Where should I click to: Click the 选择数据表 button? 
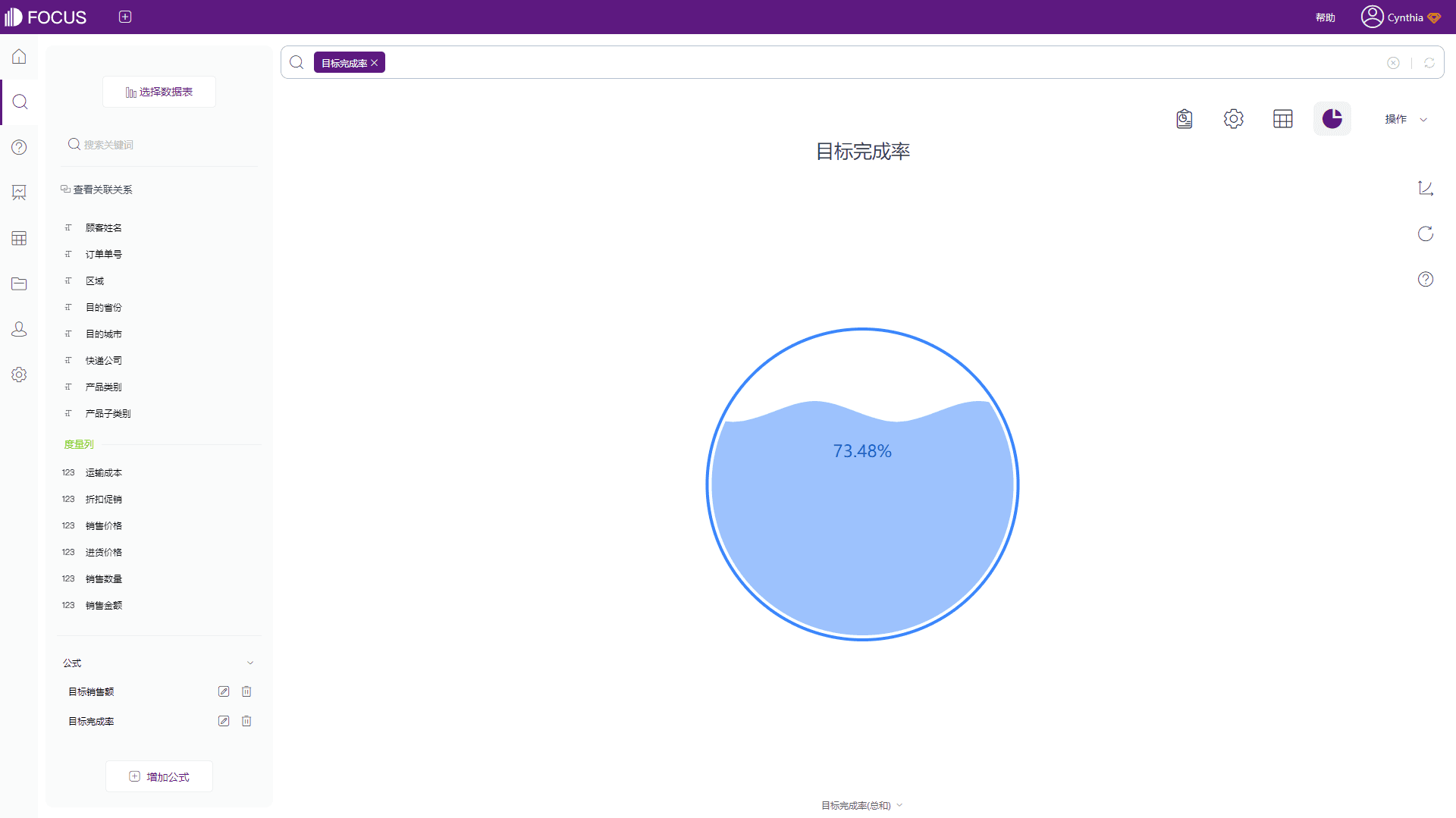pyautogui.click(x=159, y=92)
